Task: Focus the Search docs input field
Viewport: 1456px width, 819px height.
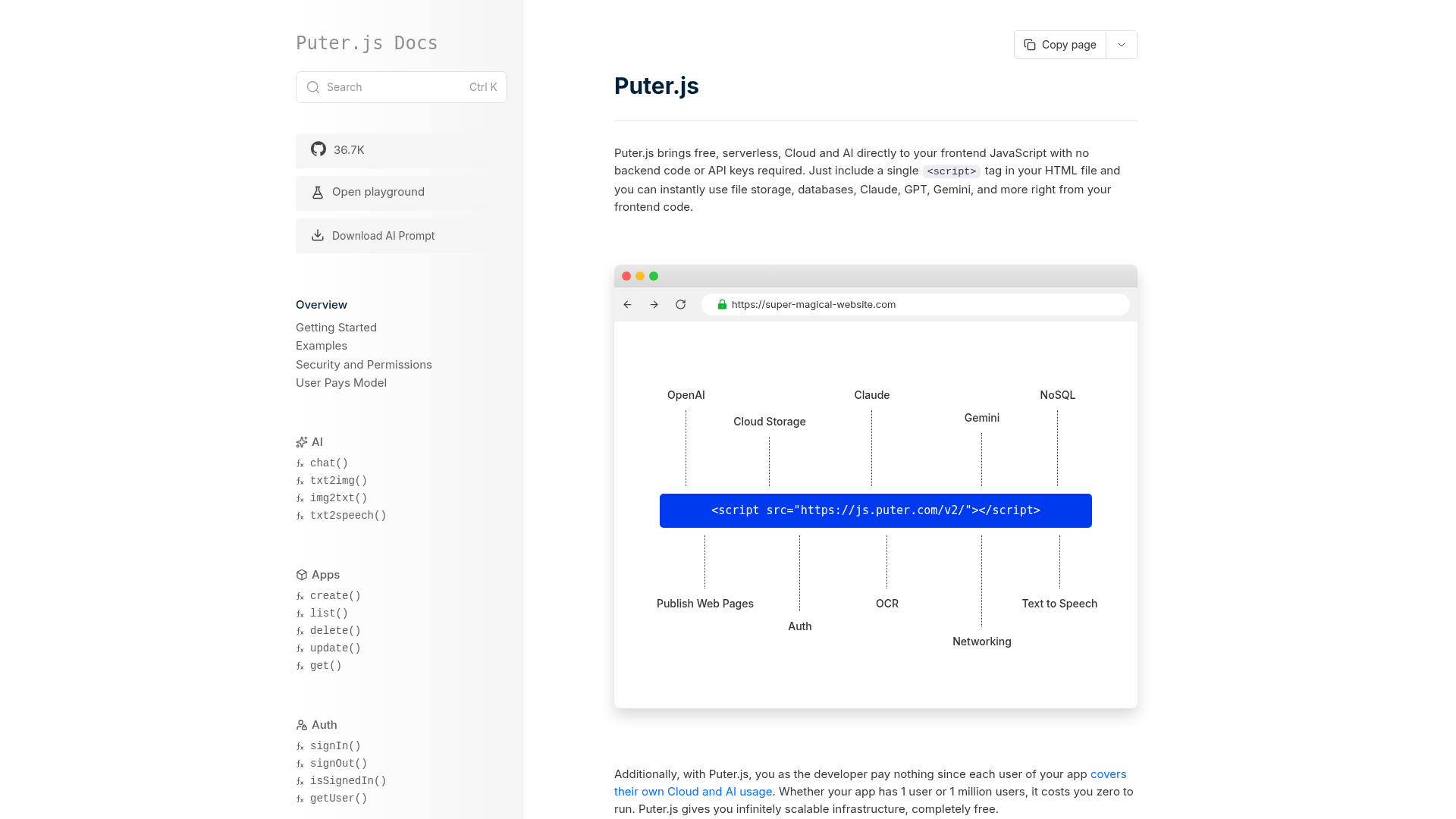Action: [x=394, y=87]
